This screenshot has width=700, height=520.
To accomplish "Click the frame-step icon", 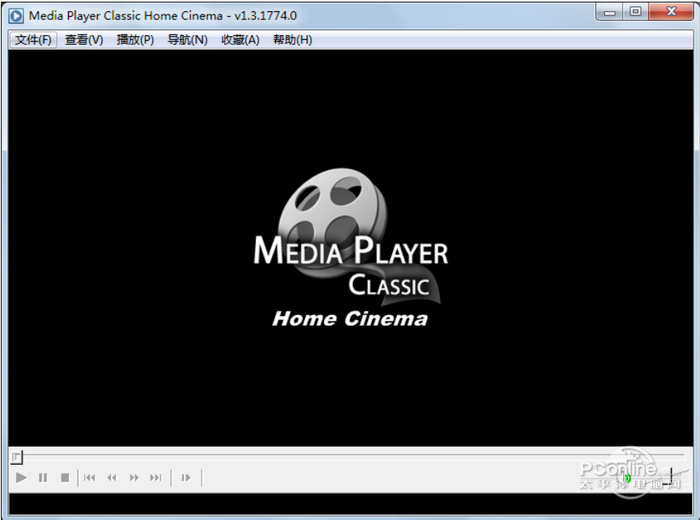I will pos(186,478).
